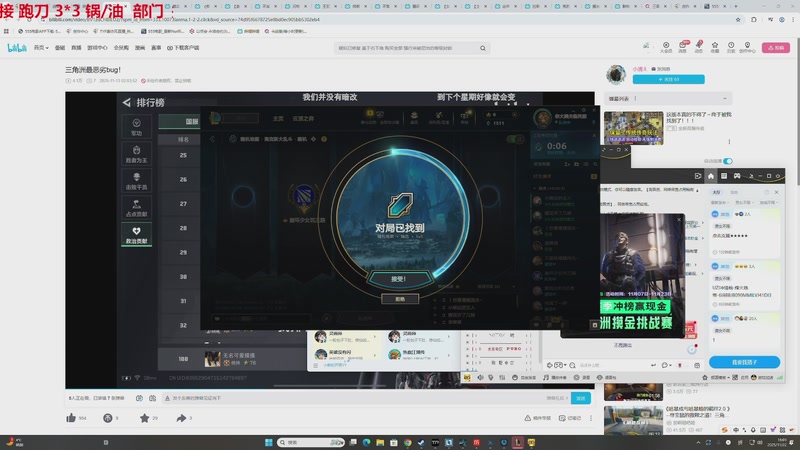Click the bilibili logo

[17, 48]
